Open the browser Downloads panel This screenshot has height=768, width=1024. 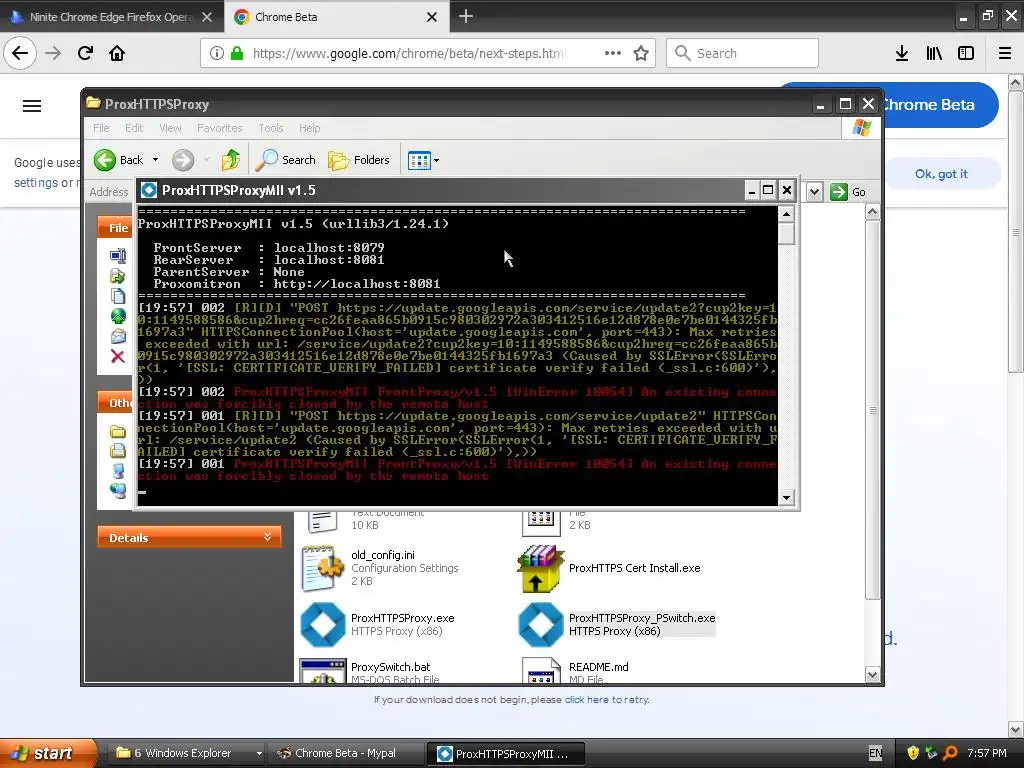[x=902, y=53]
